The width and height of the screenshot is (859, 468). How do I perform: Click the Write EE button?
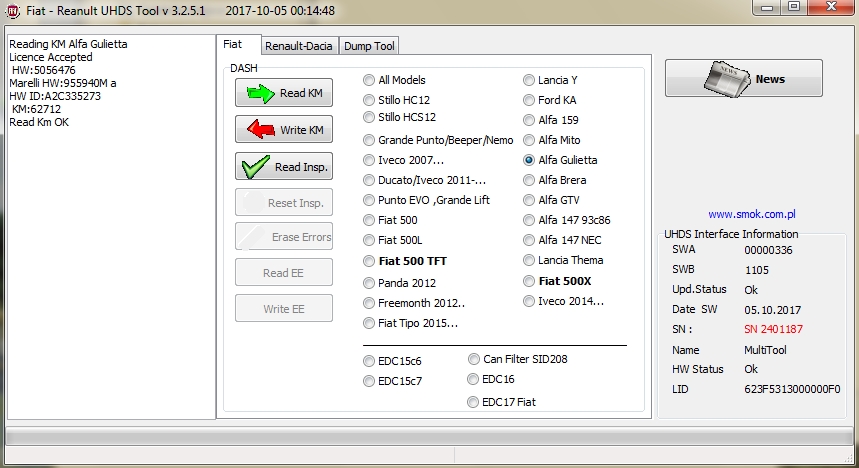[284, 309]
